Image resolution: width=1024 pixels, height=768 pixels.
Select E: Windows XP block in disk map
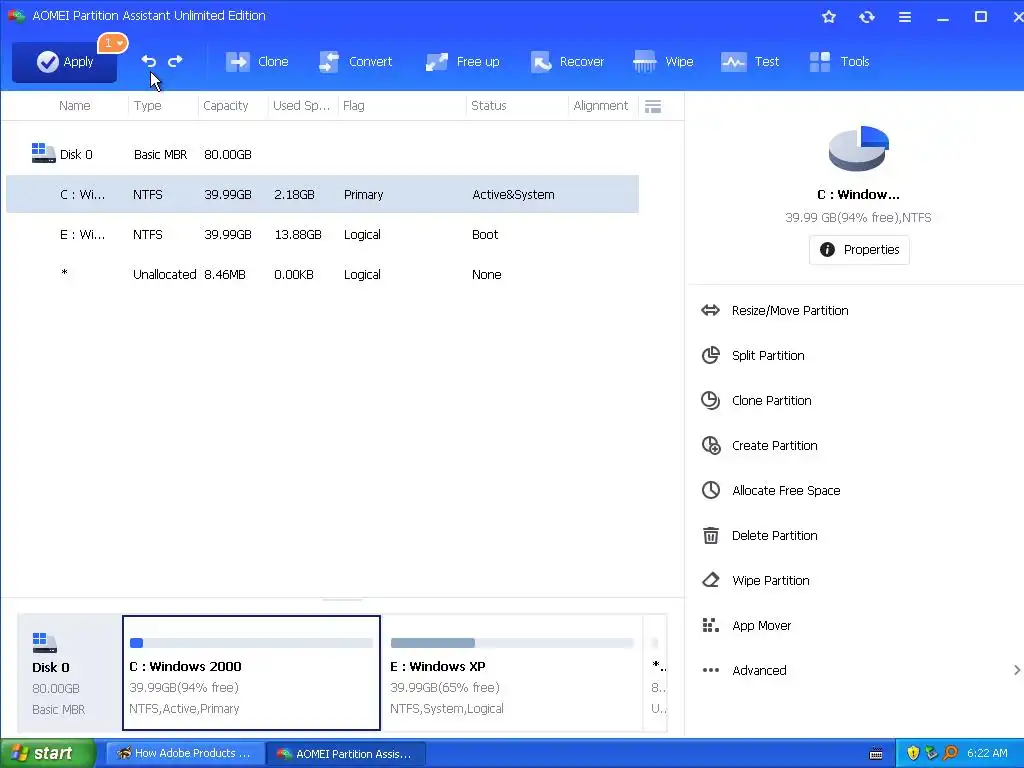coord(512,673)
